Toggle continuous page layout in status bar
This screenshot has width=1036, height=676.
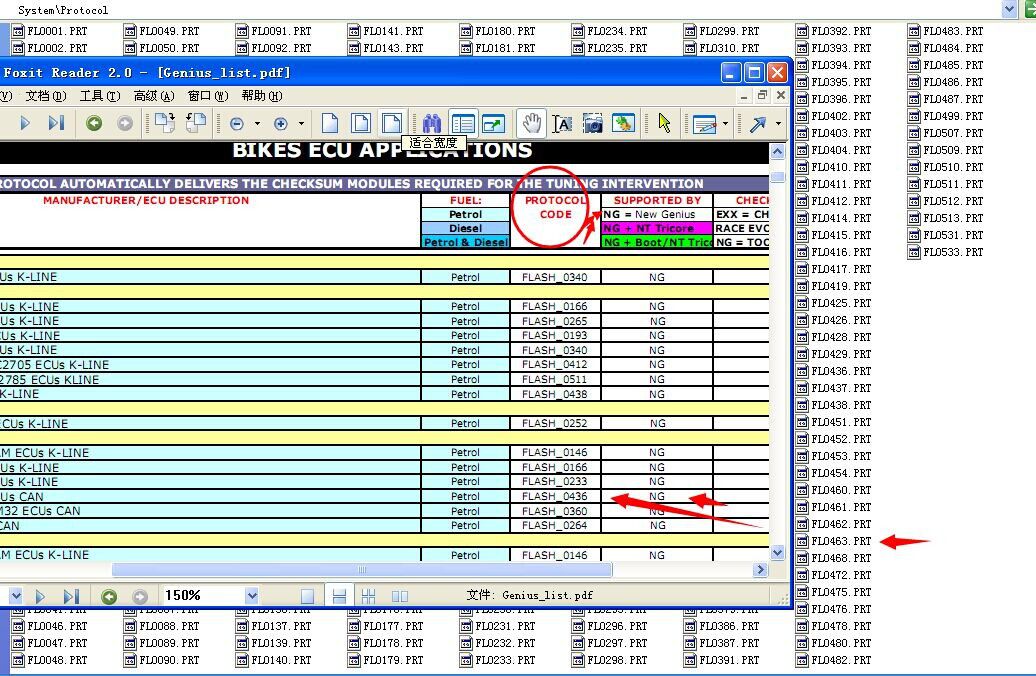tap(339, 596)
